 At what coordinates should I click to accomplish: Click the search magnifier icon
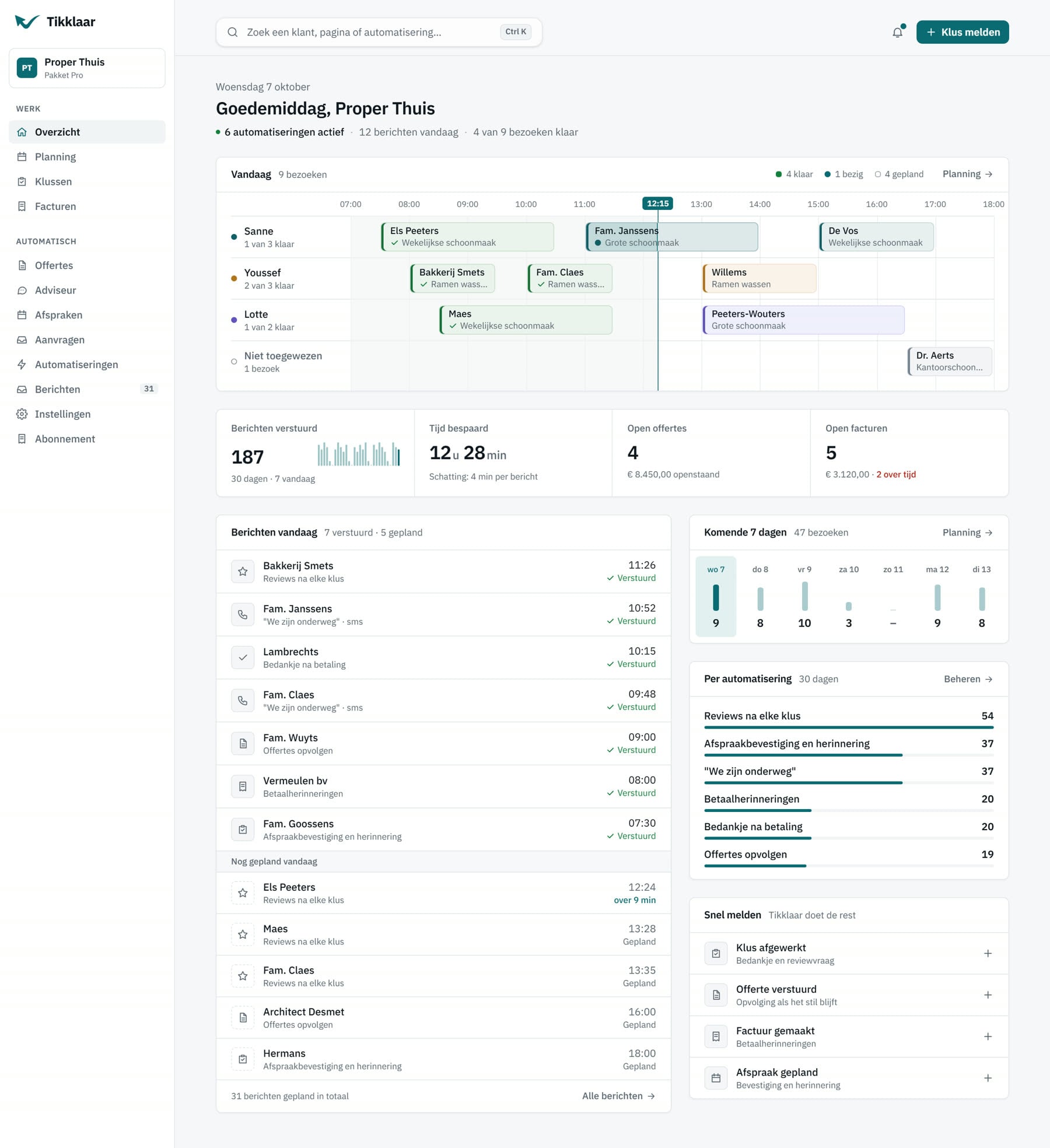click(232, 32)
